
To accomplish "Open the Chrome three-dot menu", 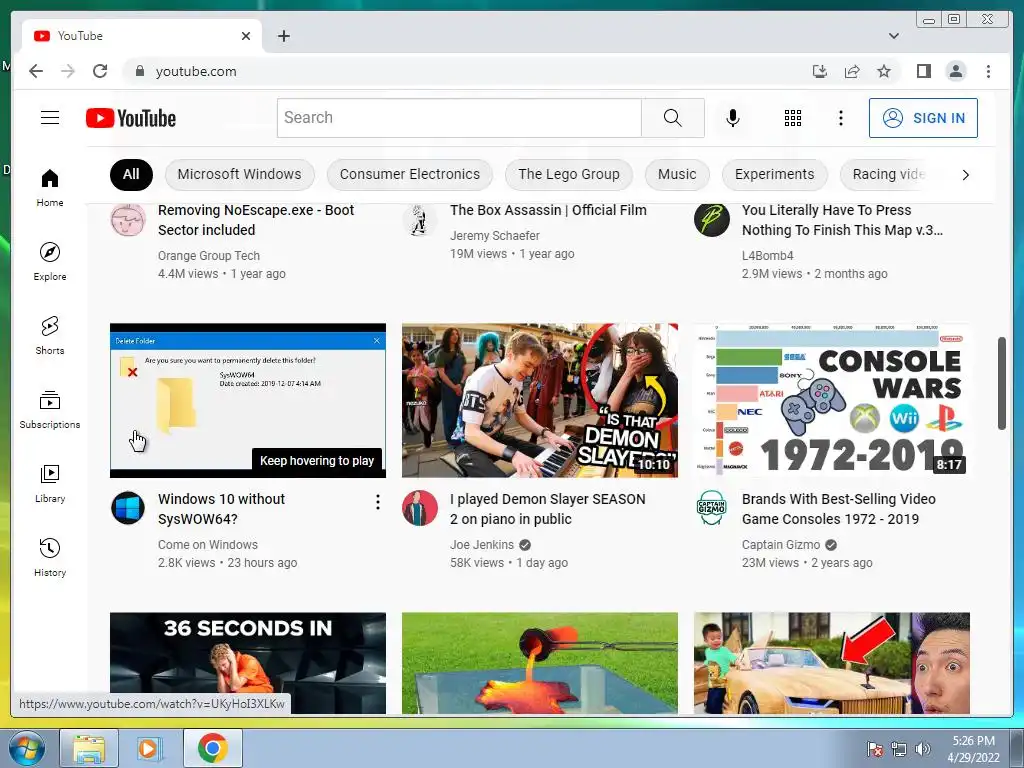I will point(988,71).
